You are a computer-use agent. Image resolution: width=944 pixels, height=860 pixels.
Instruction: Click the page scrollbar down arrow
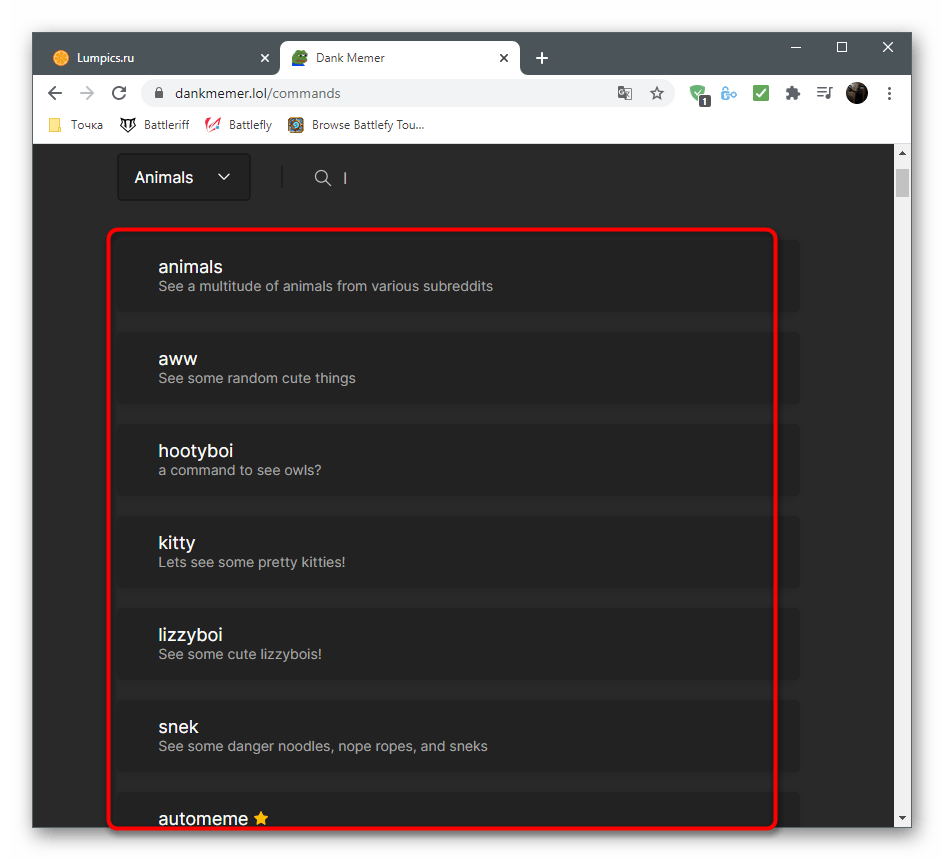click(x=902, y=817)
